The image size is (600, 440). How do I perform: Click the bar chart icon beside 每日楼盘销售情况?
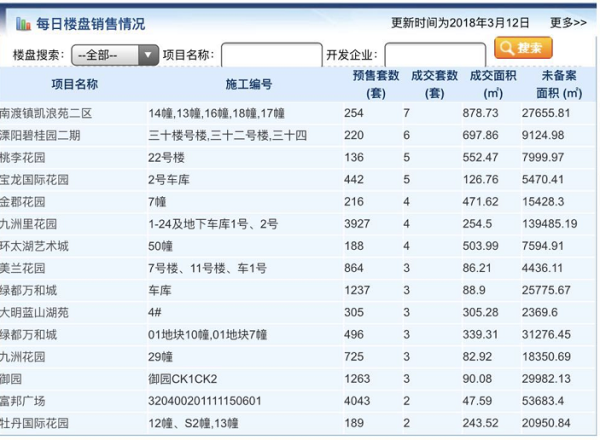pos(23,24)
